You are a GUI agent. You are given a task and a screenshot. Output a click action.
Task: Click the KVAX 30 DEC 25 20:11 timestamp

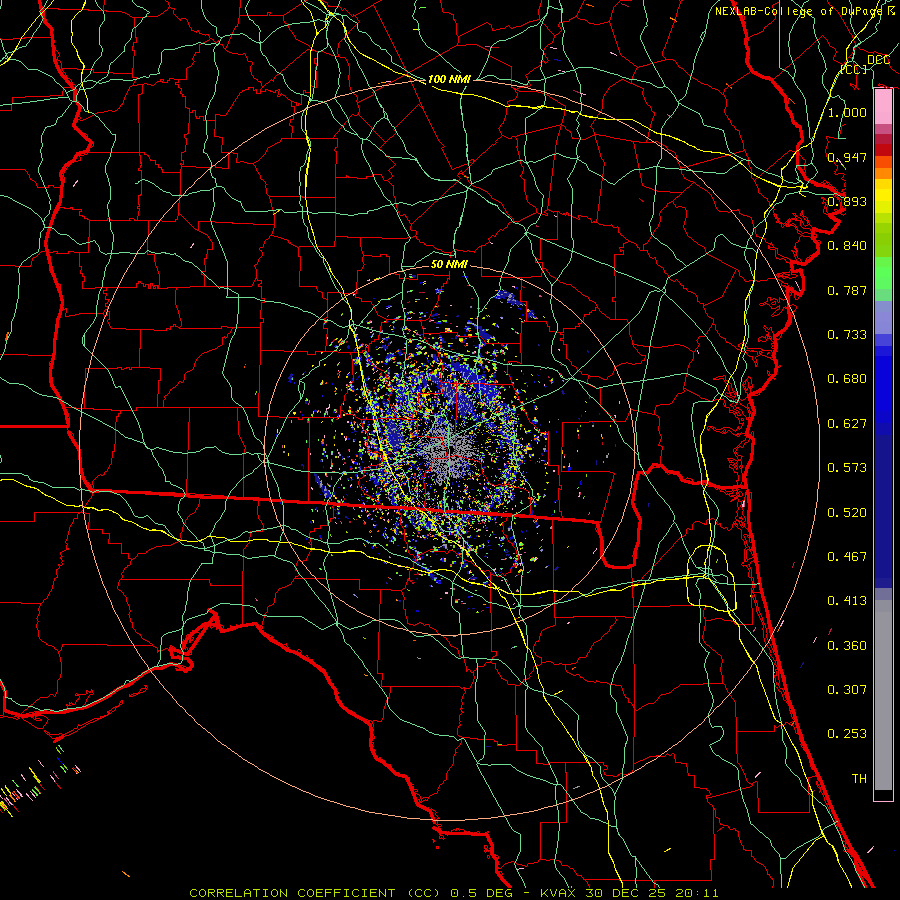tap(629, 893)
